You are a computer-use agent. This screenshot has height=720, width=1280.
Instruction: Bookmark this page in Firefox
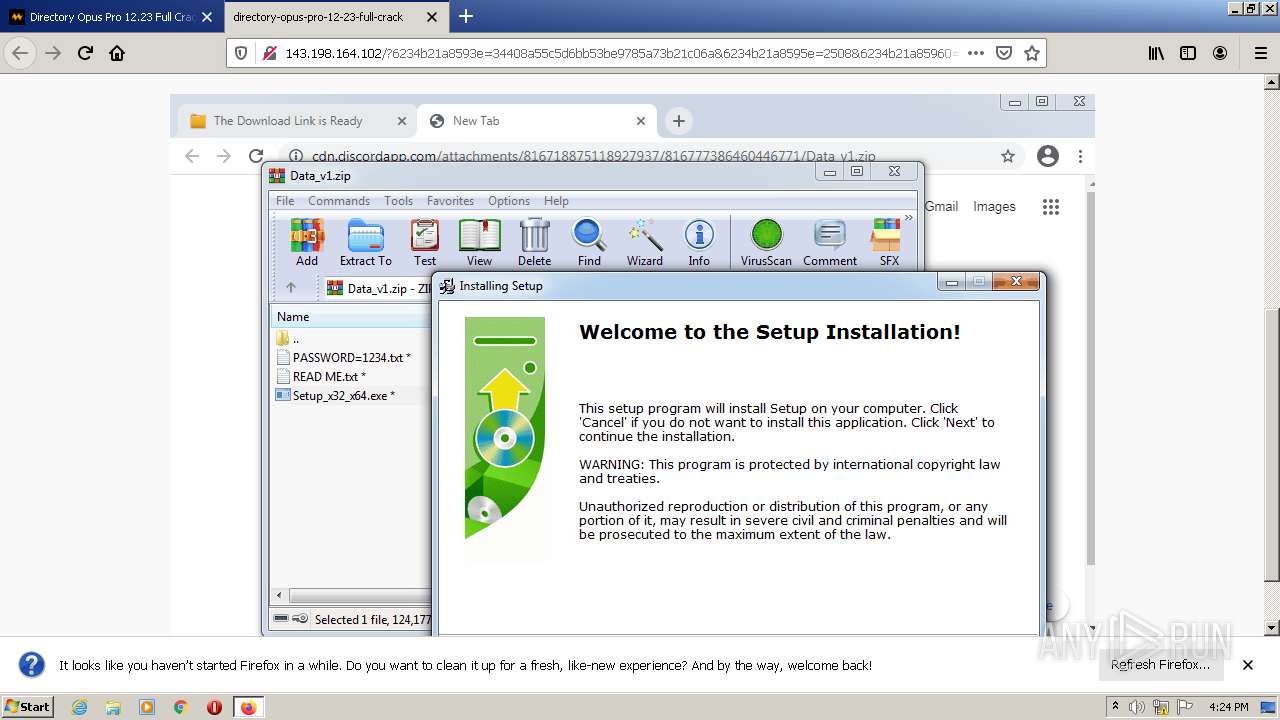point(1032,53)
